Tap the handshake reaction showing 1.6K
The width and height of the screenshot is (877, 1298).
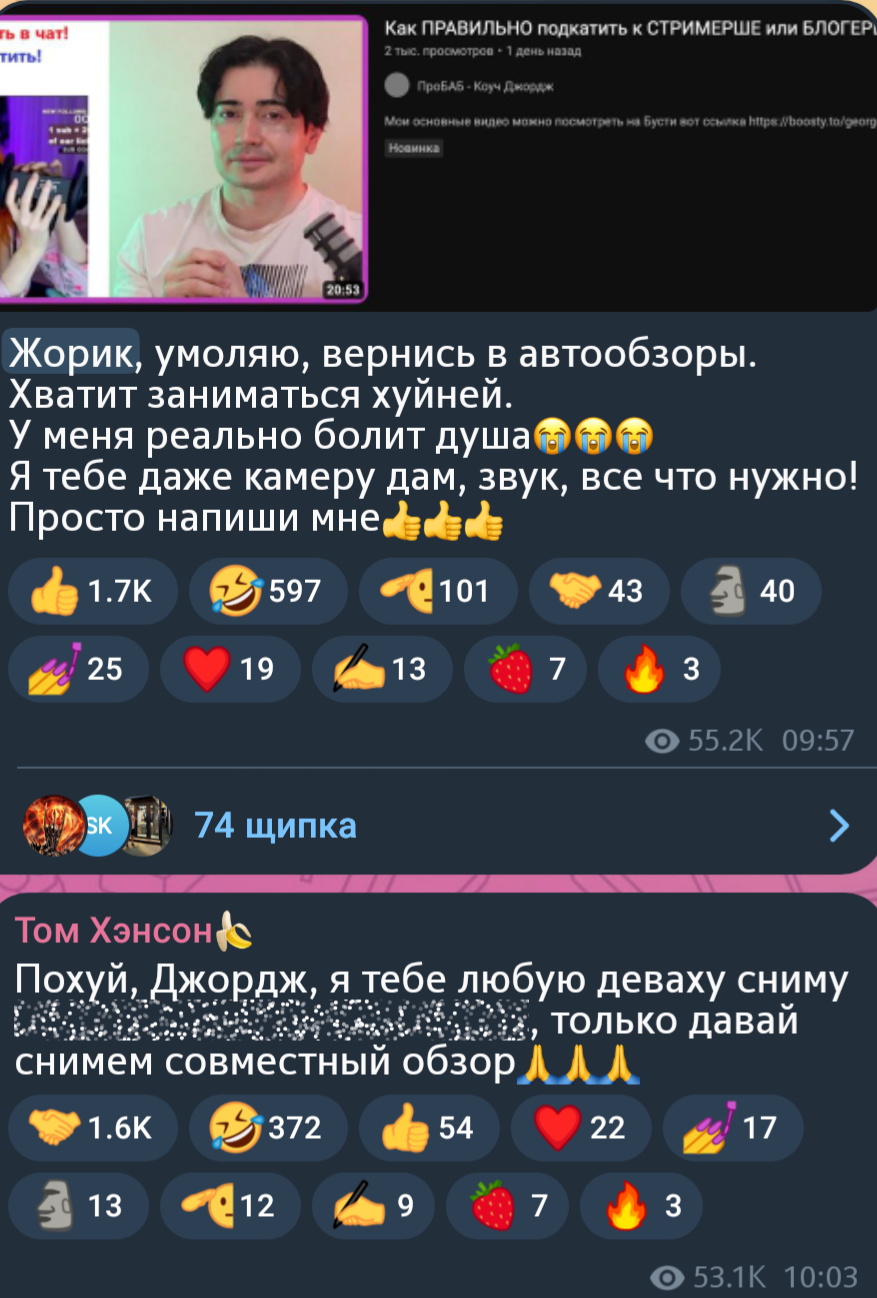tap(92, 1127)
